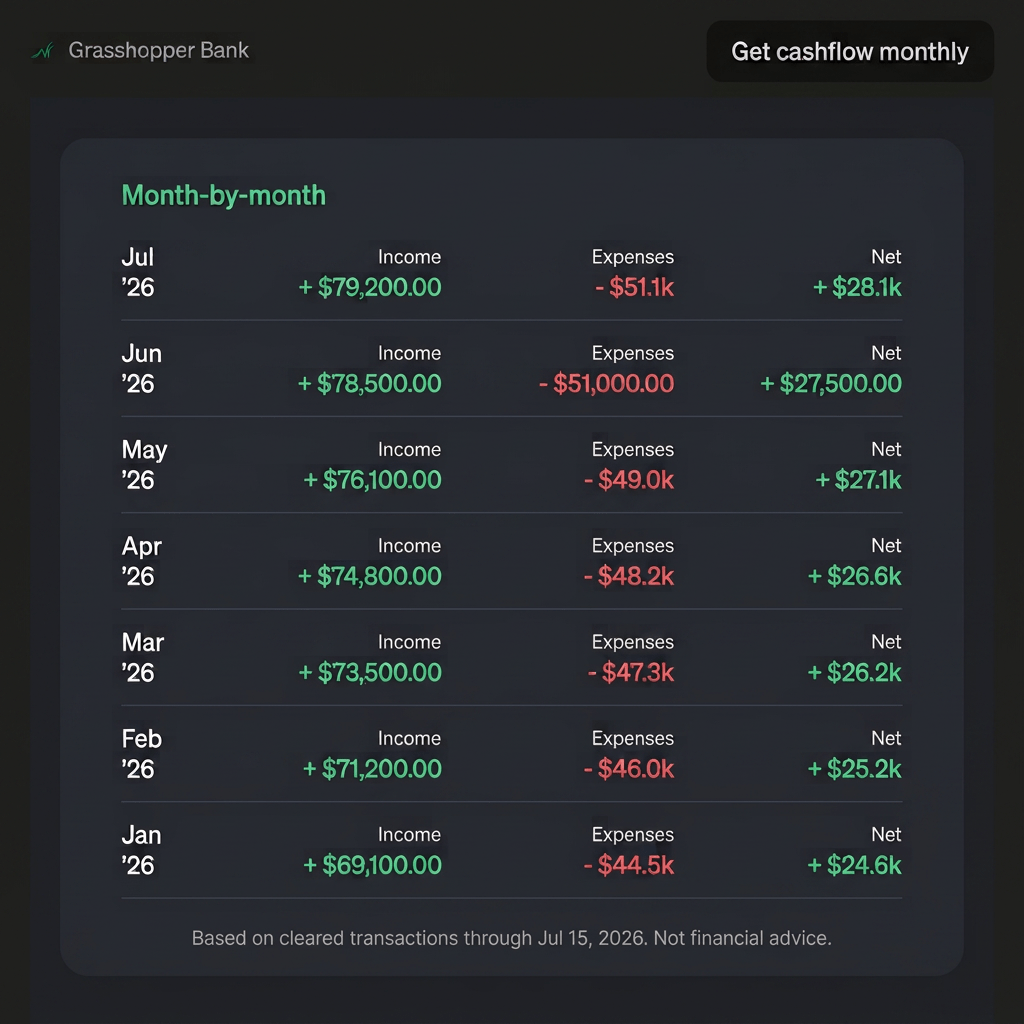
Task: Click the Grasshopper Bank logo icon
Action: [x=43, y=50]
